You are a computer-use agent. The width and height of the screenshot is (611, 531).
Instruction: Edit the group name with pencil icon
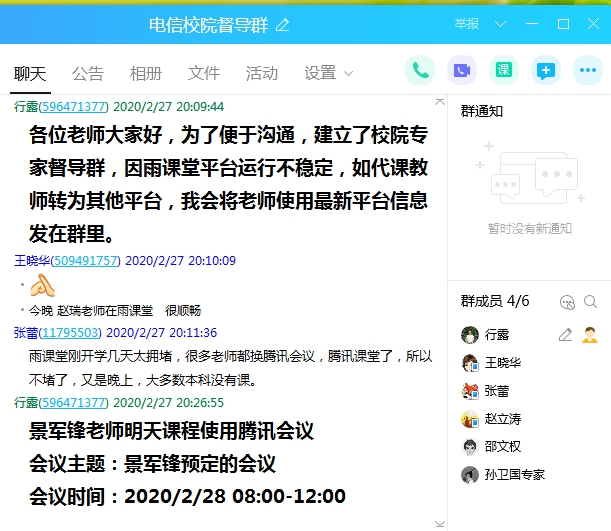(x=283, y=25)
